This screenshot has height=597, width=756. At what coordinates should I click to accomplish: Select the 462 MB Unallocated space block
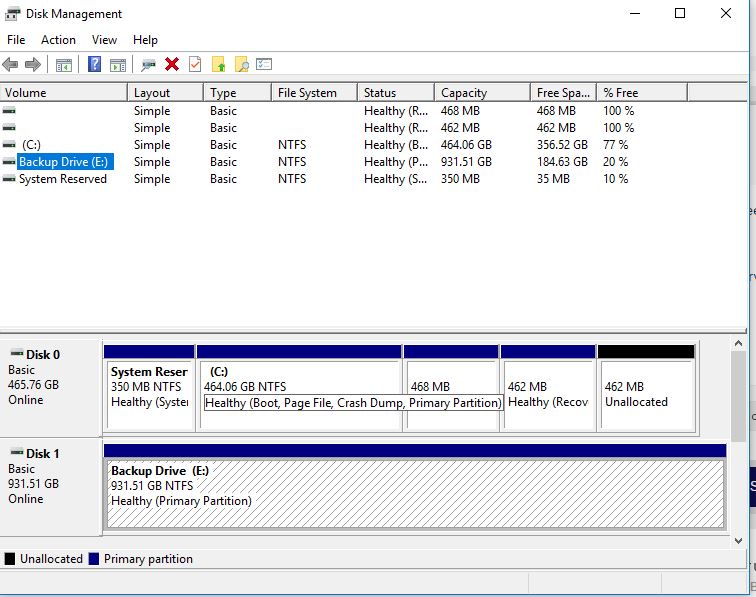(646, 388)
